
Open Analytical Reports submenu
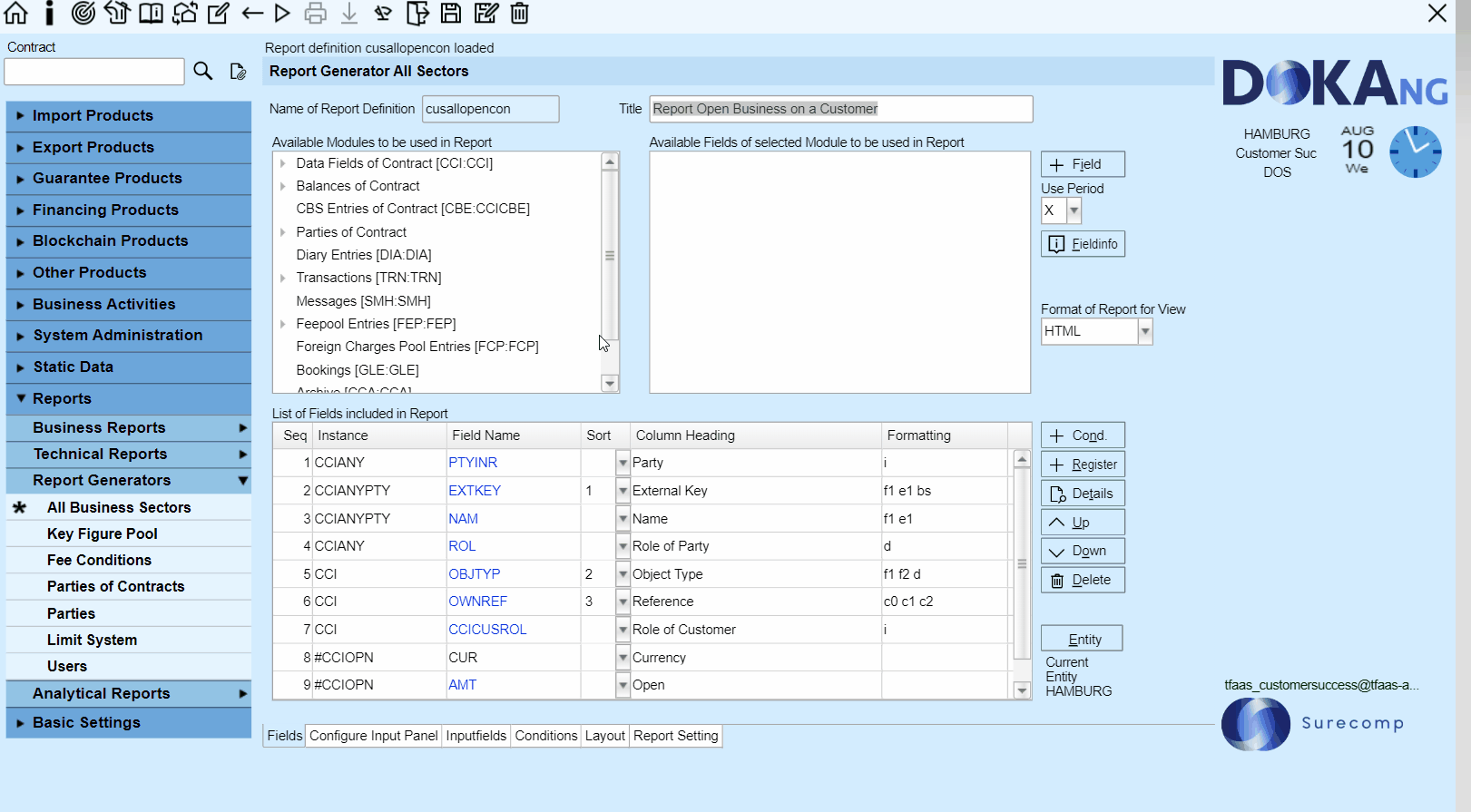[x=129, y=693]
